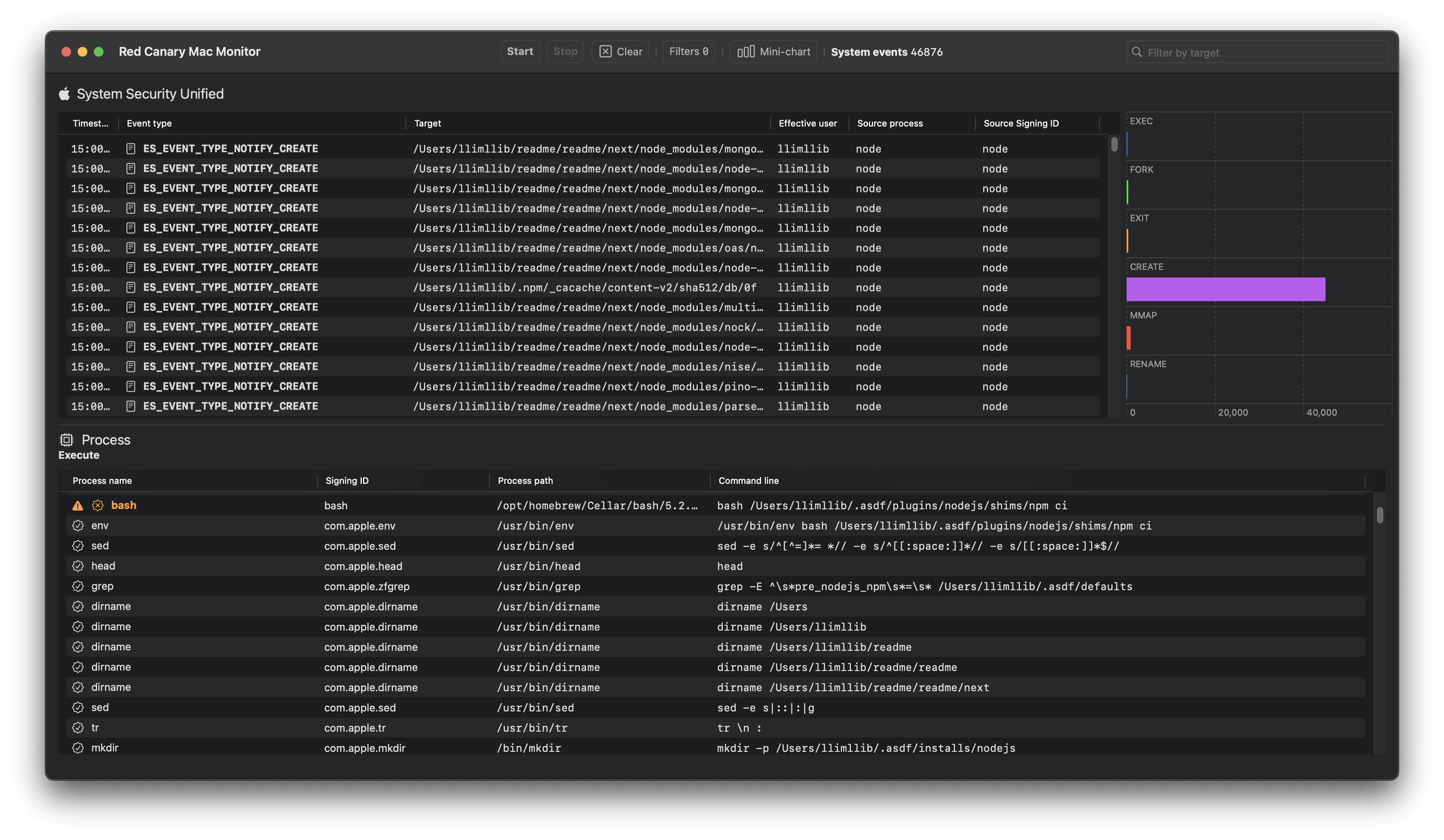Click the Apple icon beside System Security Unified
Screen dimensions: 1444x840
pyautogui.click(x=65, y=93)
